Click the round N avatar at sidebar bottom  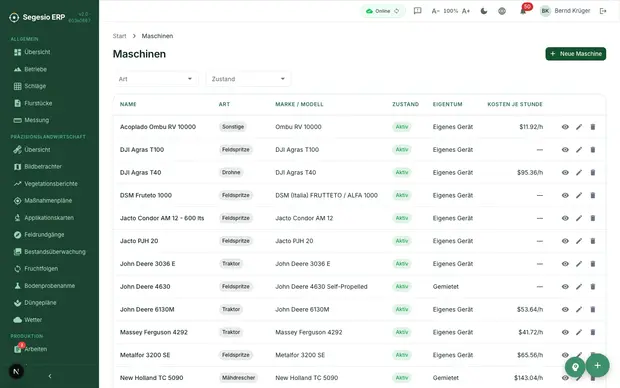point(16,371)
